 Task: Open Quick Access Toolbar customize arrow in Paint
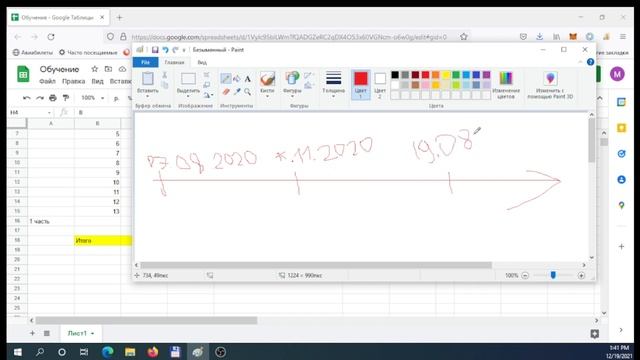[x=184, y=50]
